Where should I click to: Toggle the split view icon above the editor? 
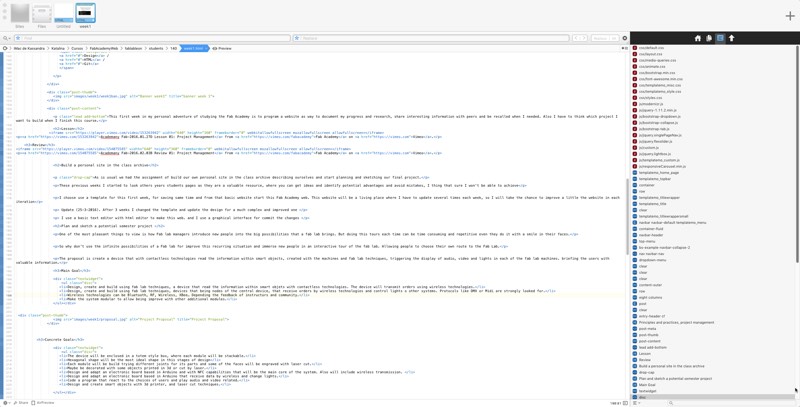626,48
